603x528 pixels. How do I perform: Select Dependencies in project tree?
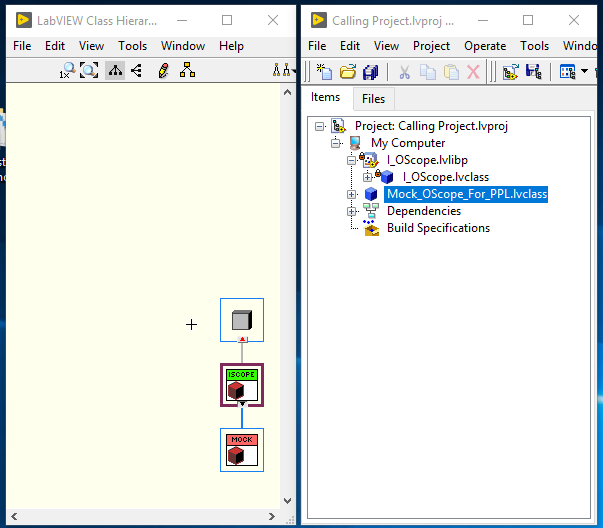click(424, 211)
